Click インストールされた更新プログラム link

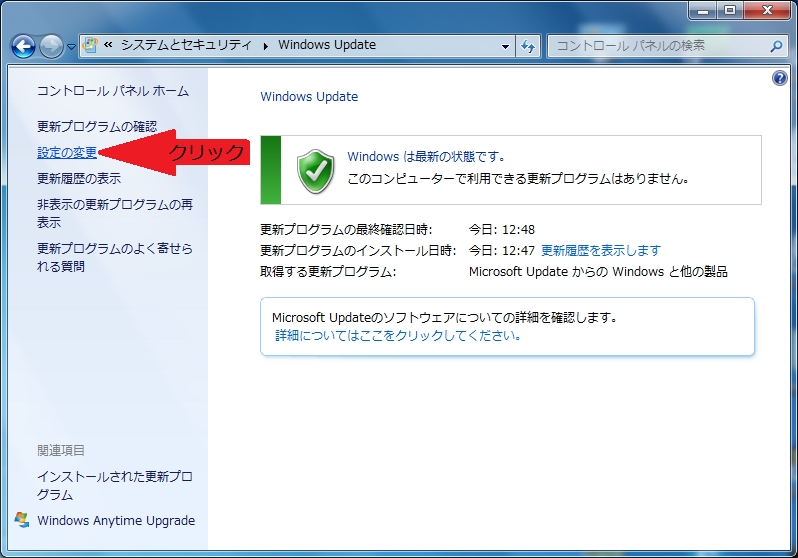[115, 485]
